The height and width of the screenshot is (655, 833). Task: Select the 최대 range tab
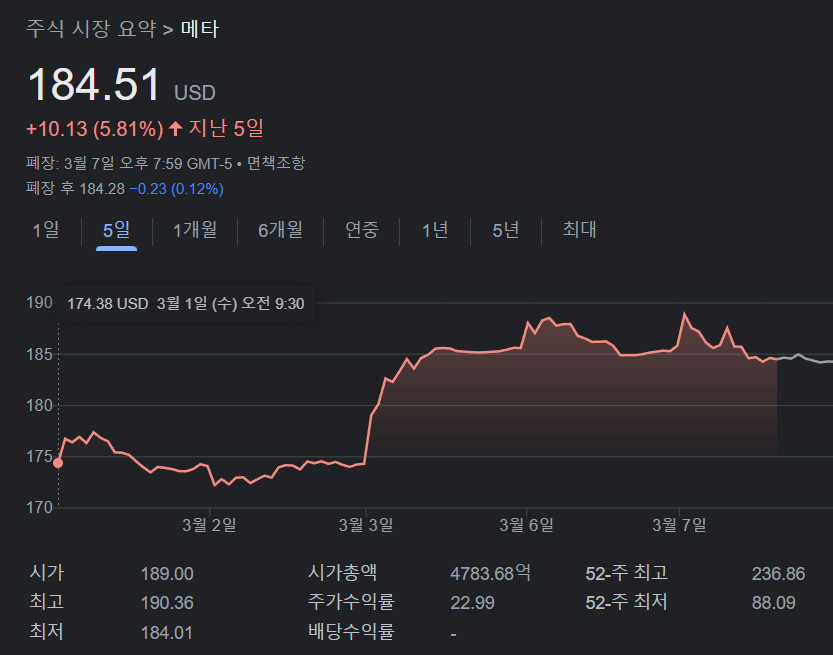pos(579,230)
